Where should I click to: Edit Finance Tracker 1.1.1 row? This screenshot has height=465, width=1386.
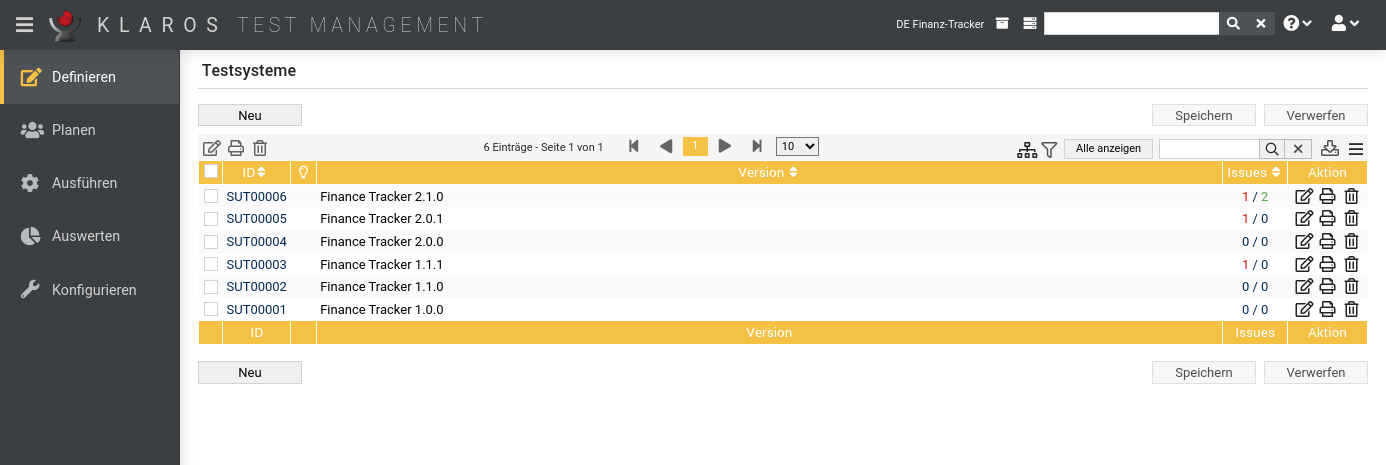1304,264
